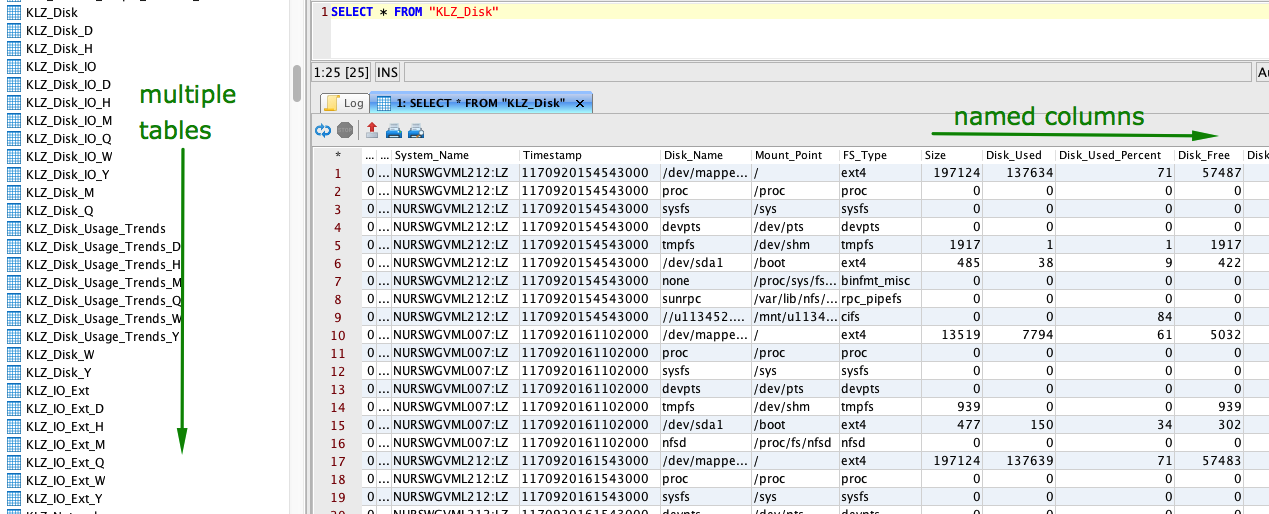
Task: Select the KLZ_Disk_Usage_Trends_M table
Action: pos(103,282)
